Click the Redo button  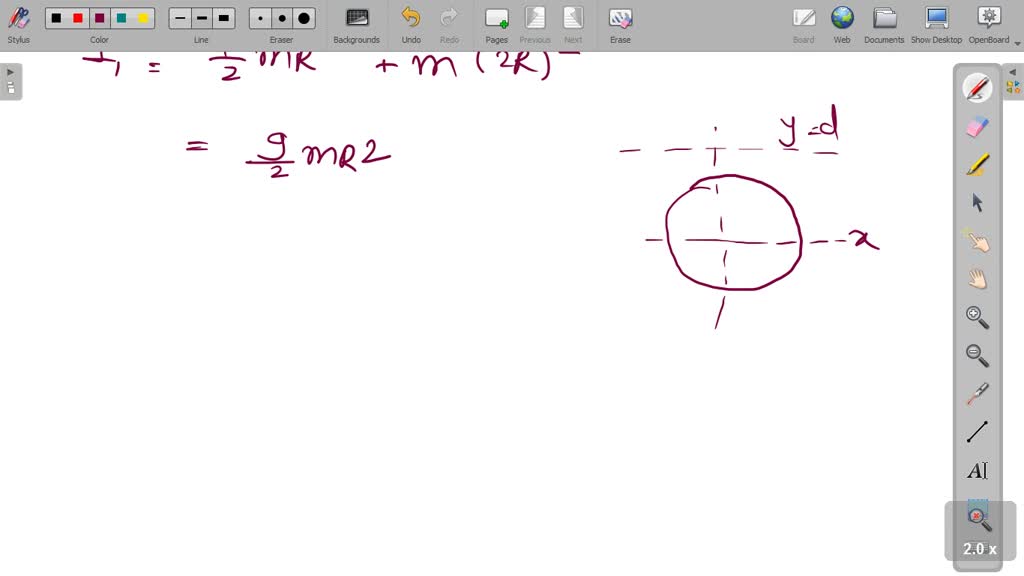coord(449,24)
